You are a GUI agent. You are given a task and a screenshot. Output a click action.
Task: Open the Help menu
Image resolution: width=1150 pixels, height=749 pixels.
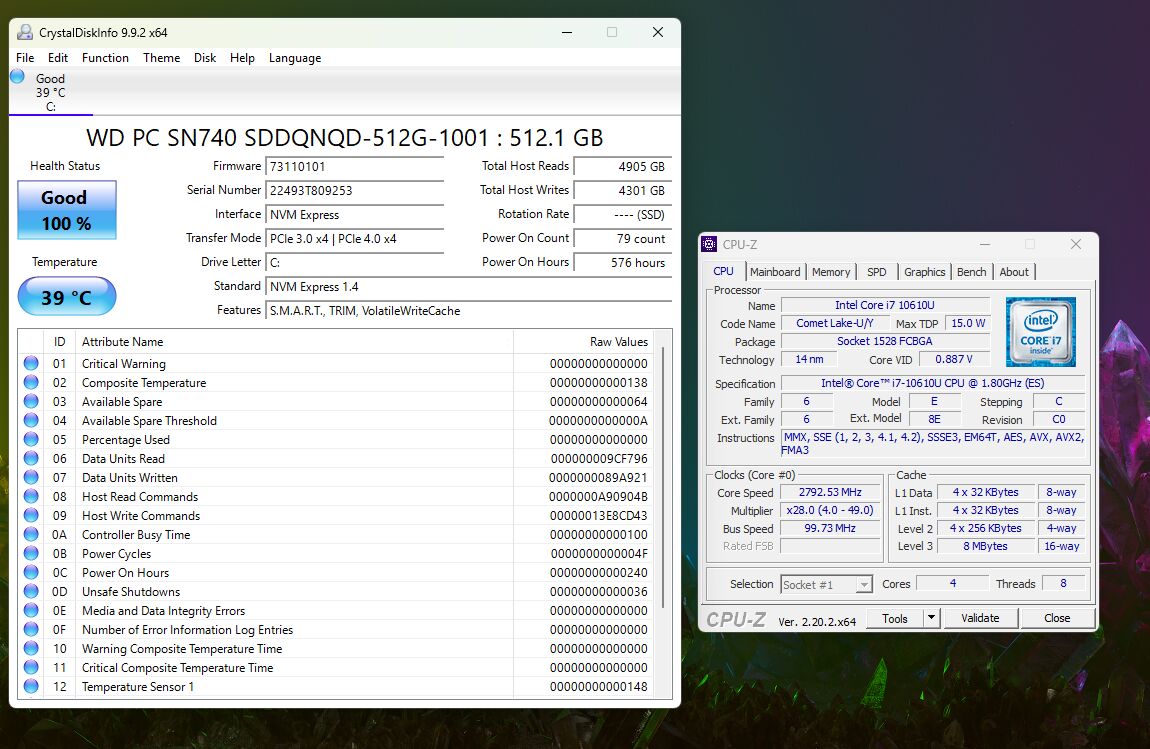click(x=242, y=58)
